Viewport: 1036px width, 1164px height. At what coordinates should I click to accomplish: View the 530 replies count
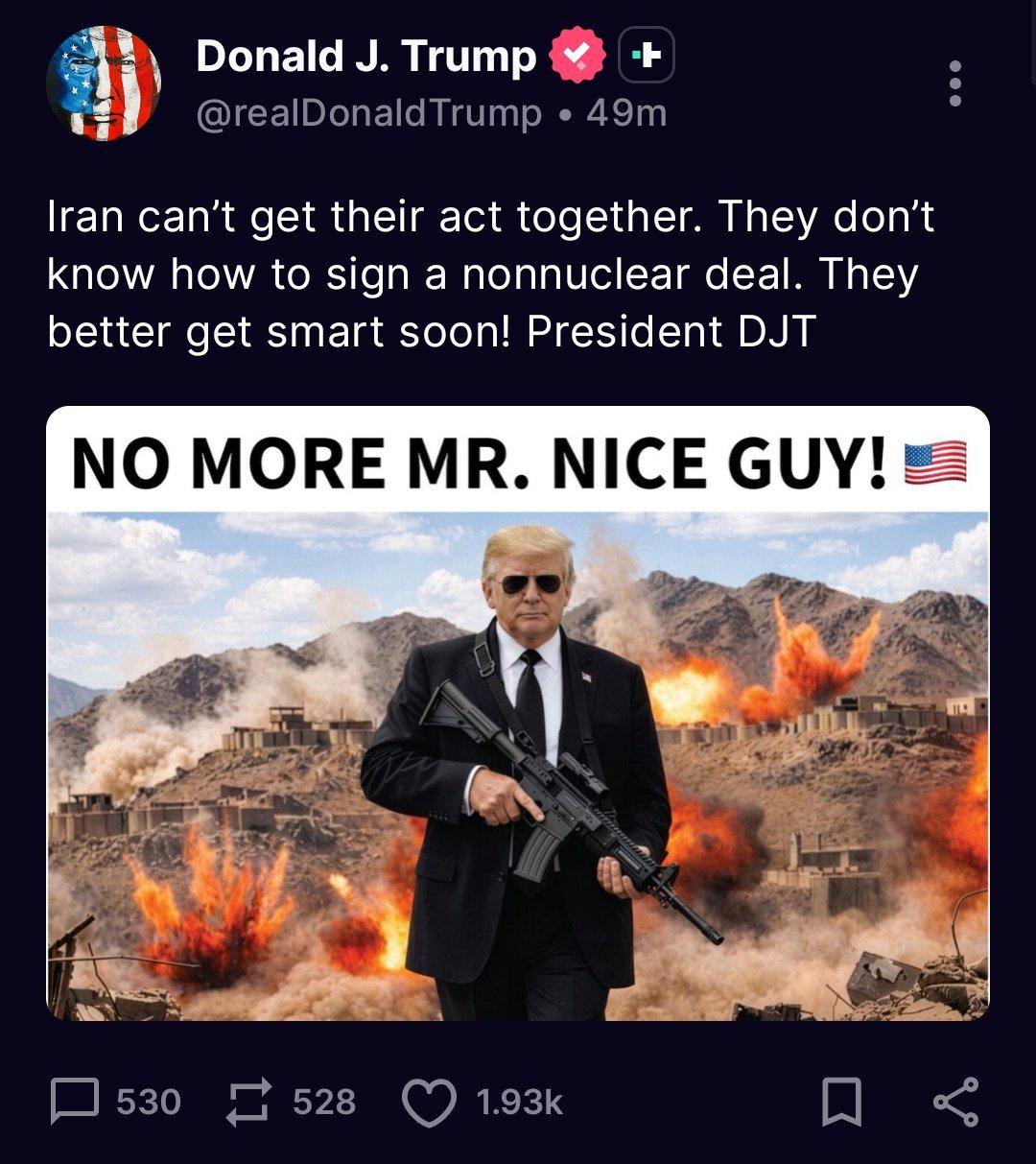click(149, 1102)
